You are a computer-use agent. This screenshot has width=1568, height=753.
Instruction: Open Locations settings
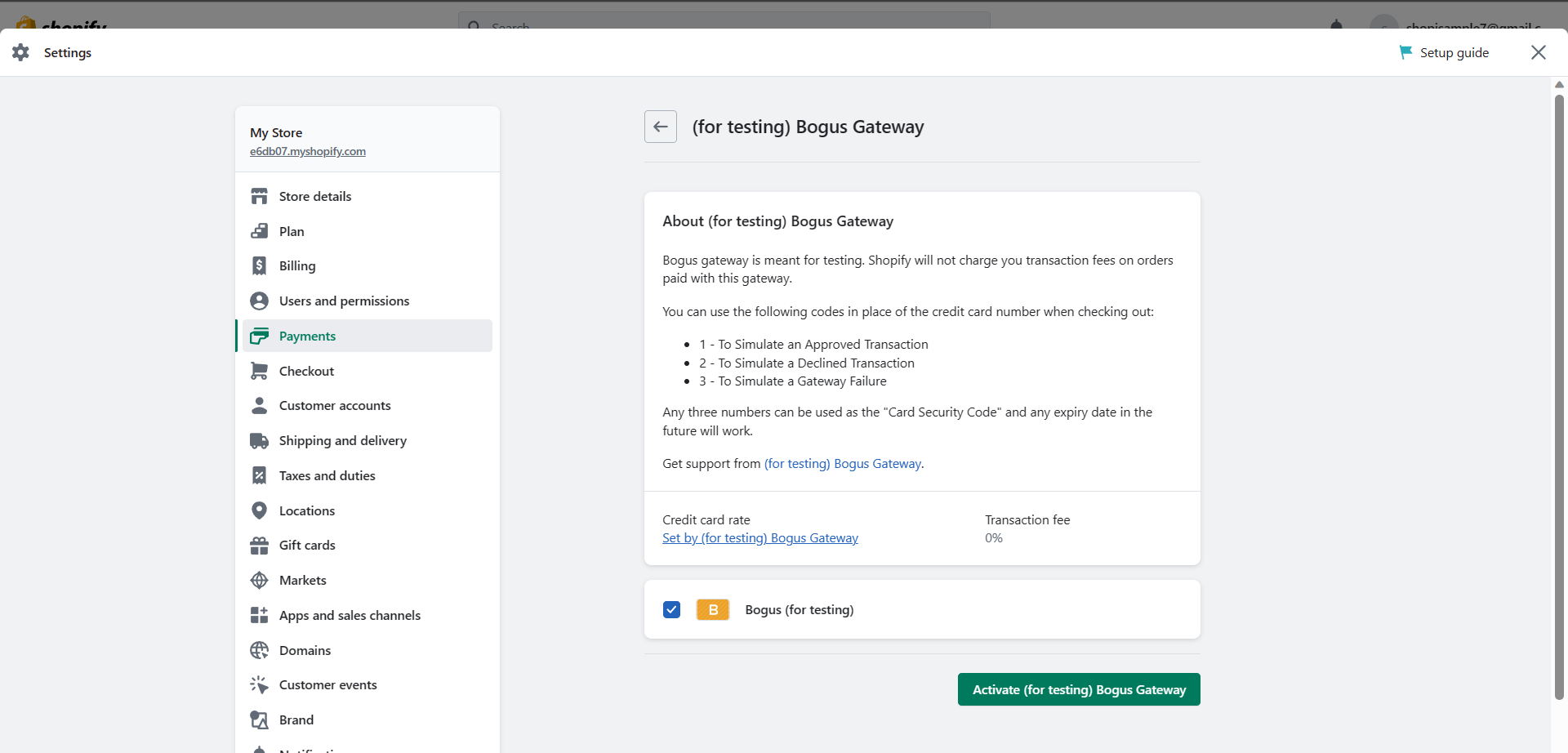[367, 510]
